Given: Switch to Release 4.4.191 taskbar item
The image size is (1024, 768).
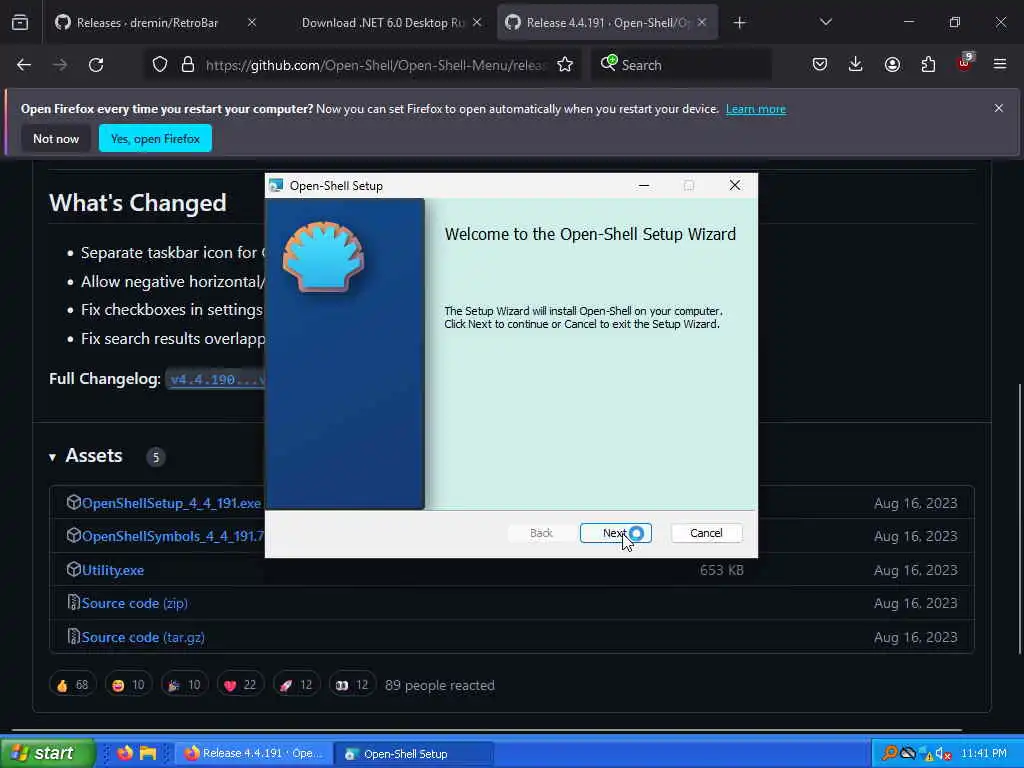Looking at the screenshot, I should coord(255,754).
